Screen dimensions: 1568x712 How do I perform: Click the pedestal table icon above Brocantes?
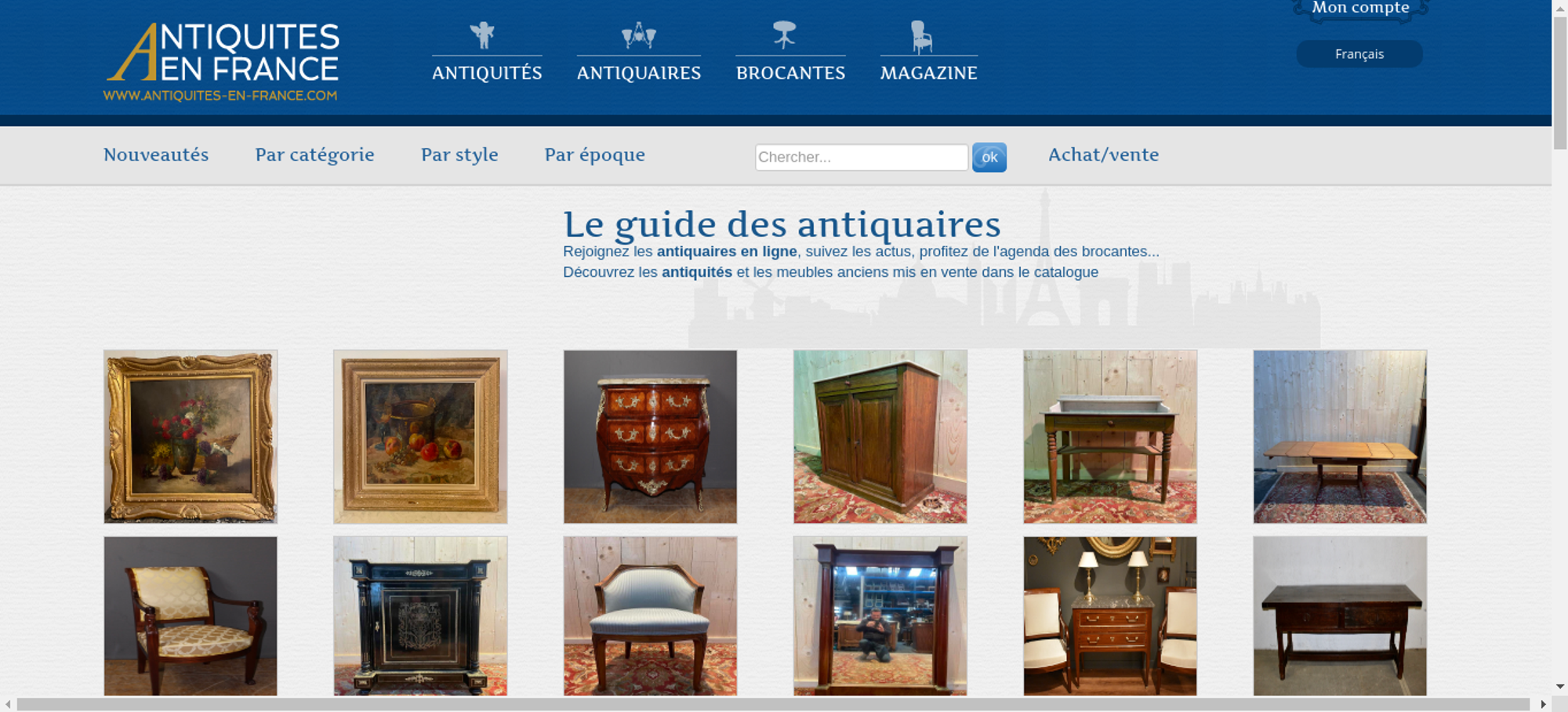point(784,35)
